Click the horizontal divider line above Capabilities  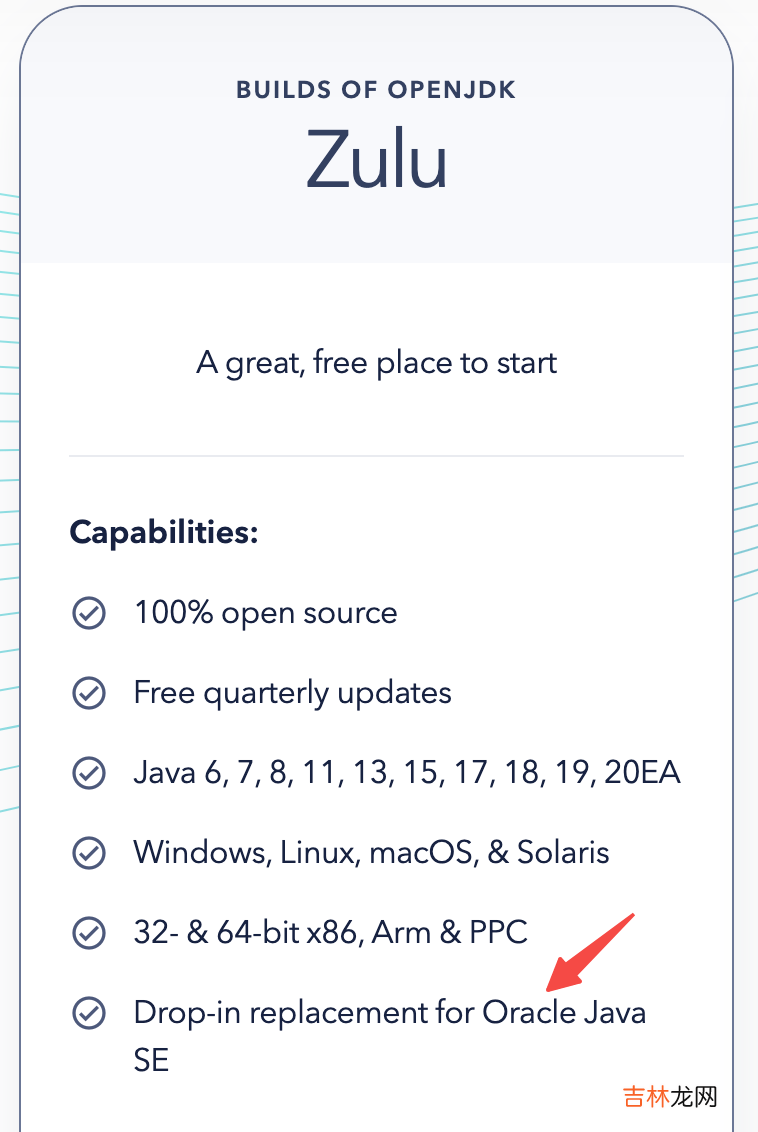(x=376, y=456)
